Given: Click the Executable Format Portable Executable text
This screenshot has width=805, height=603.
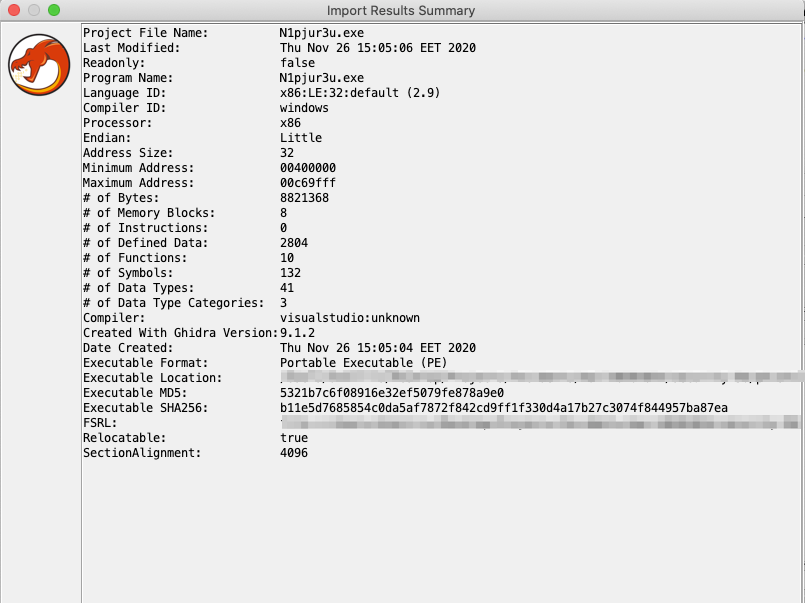Looking at the screenshot, I should click(x=363, y=363).
